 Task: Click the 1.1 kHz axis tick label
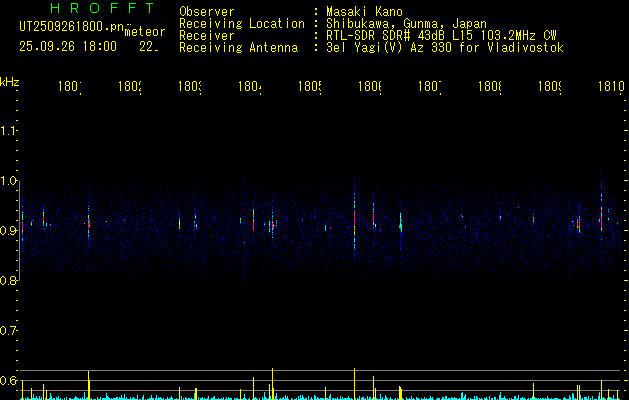pyautogui.click(x=8, y=130)
